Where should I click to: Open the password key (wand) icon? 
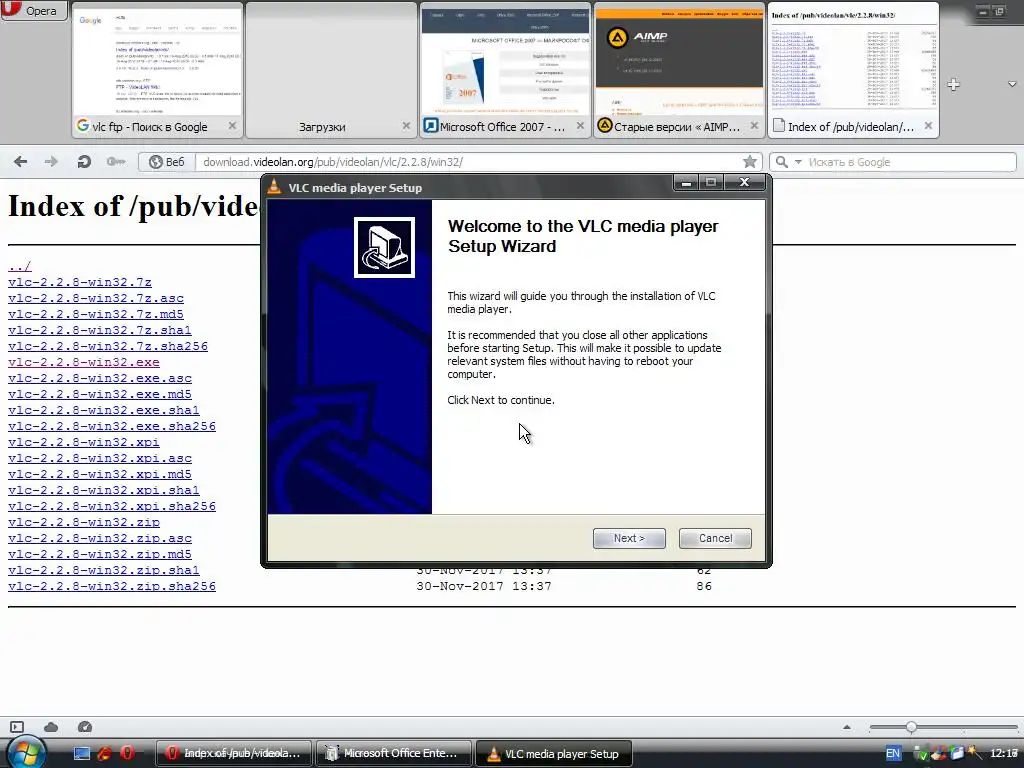click(x=116, y=161)
